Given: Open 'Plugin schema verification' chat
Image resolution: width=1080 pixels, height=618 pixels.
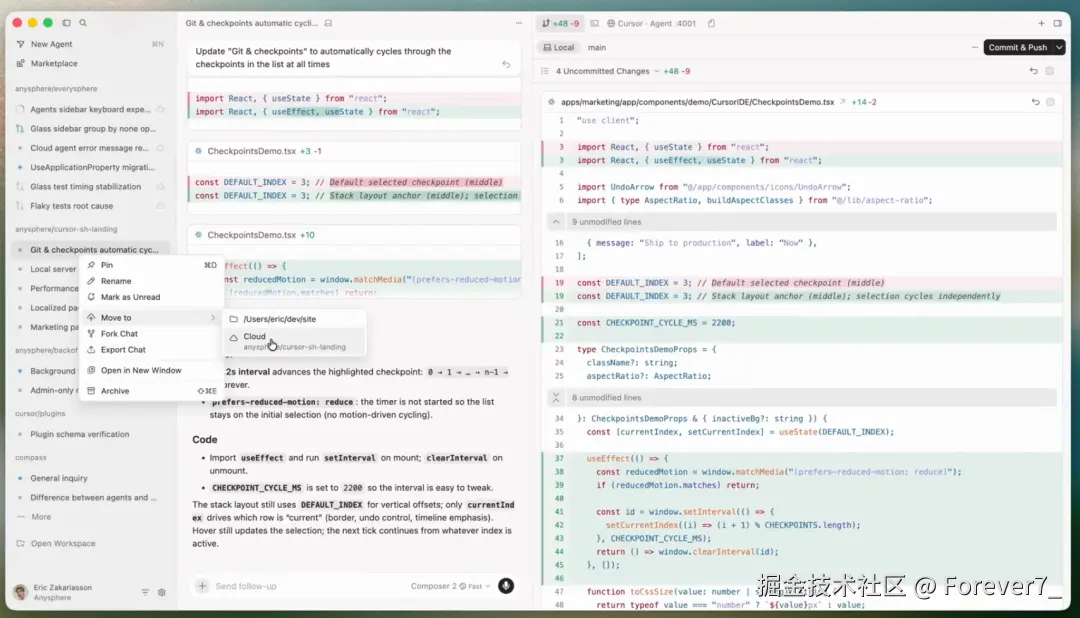Looking at the screenshot, I should point(79,434).
